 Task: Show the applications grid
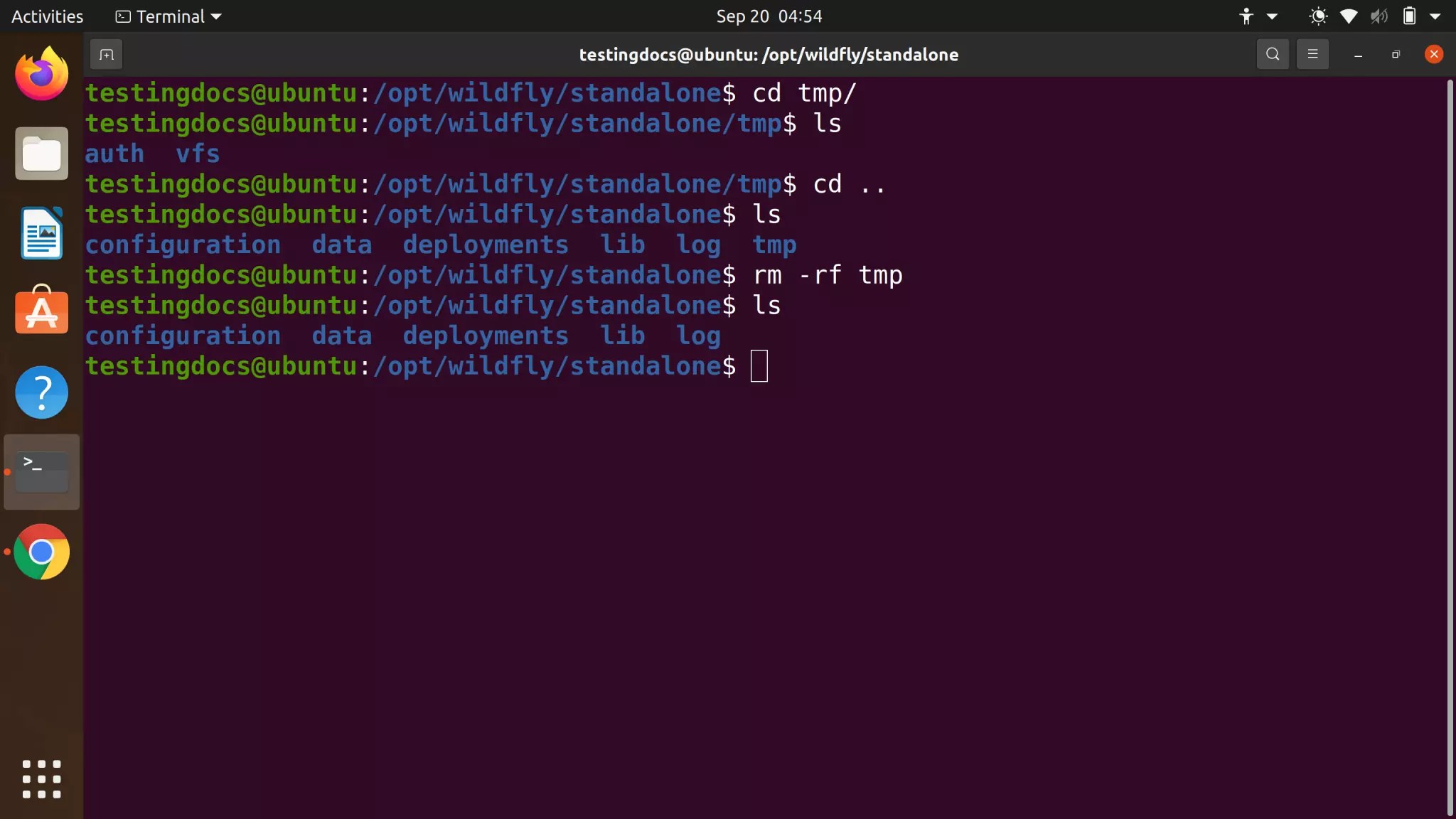click(41, 779)
